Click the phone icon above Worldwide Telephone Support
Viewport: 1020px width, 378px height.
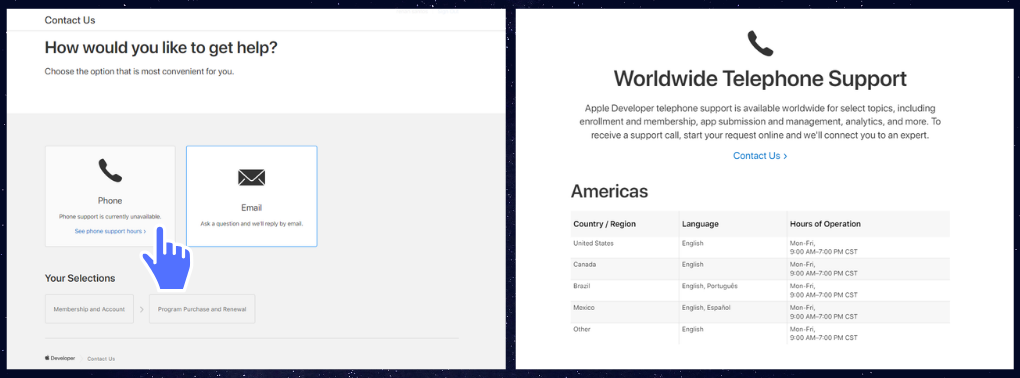[x=760, y=44]
